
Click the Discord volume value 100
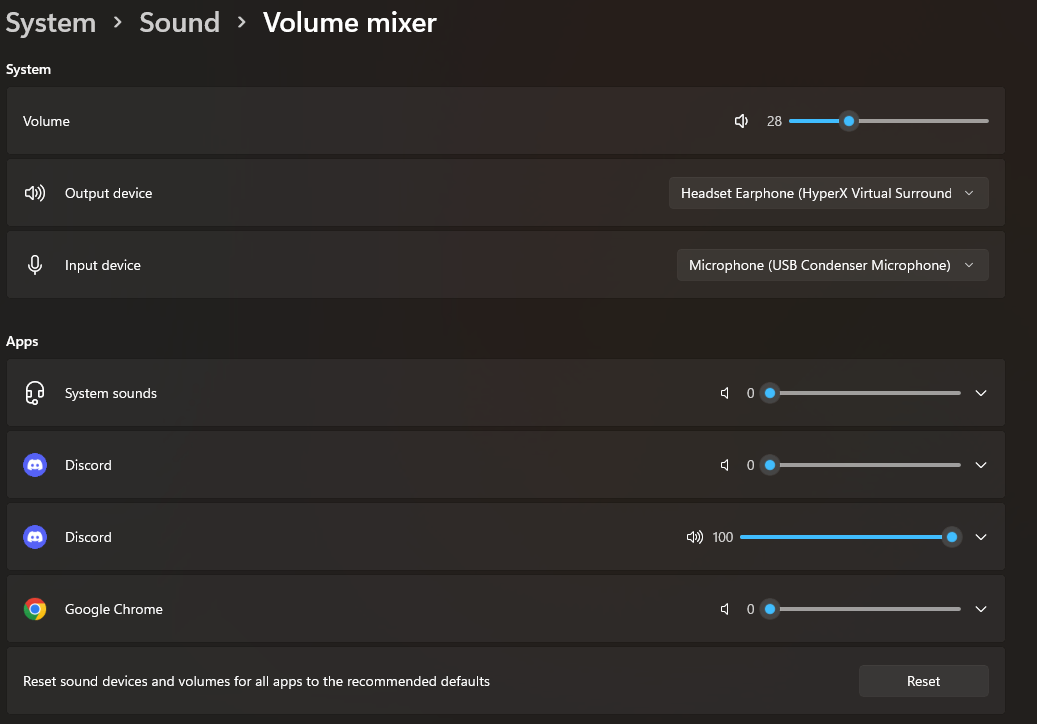coord(723,538)
